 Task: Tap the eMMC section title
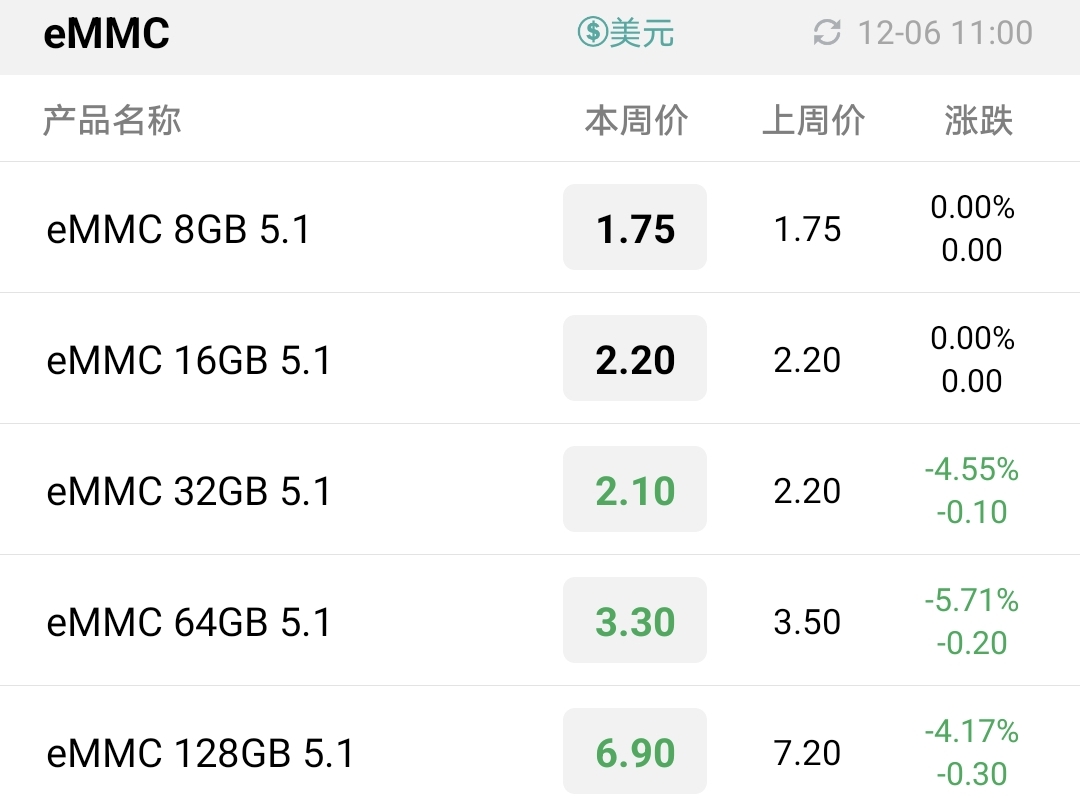pyautogui.click(x=106, y=33)
